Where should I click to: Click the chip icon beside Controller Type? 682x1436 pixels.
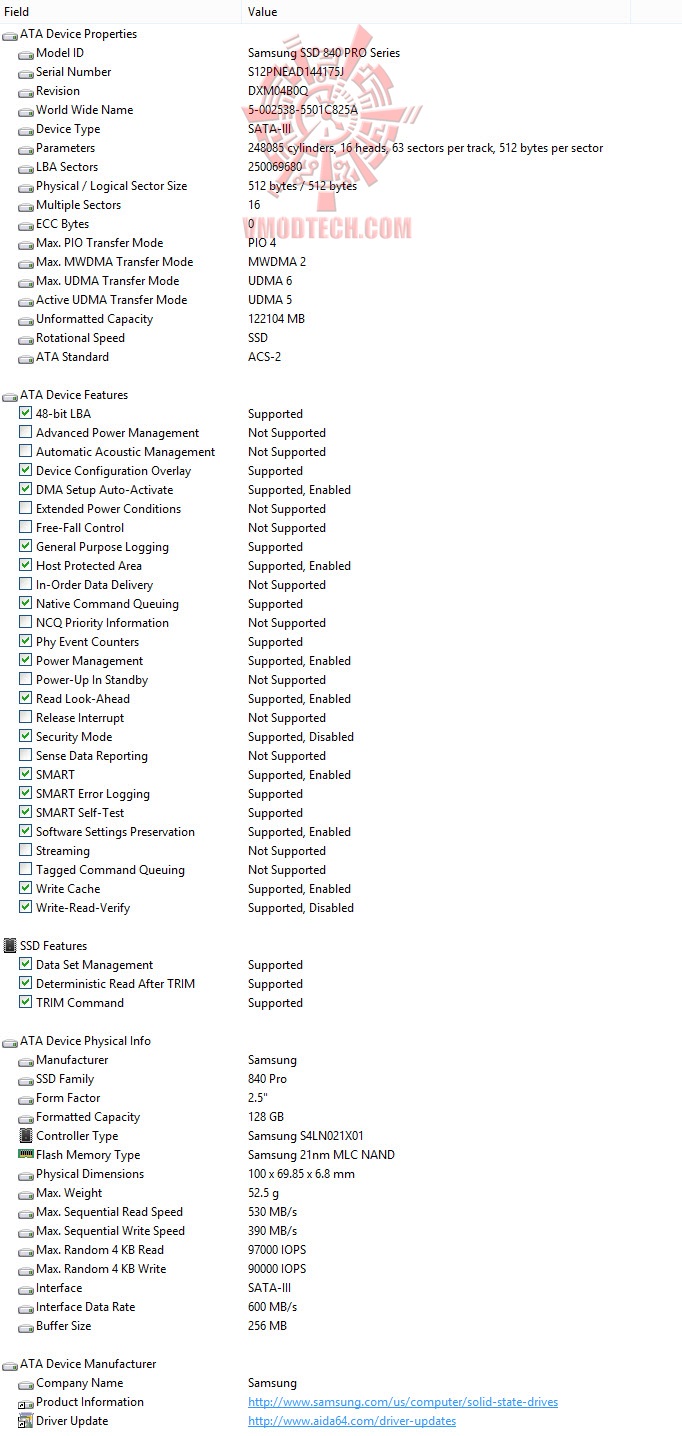tap(26, 1136)
